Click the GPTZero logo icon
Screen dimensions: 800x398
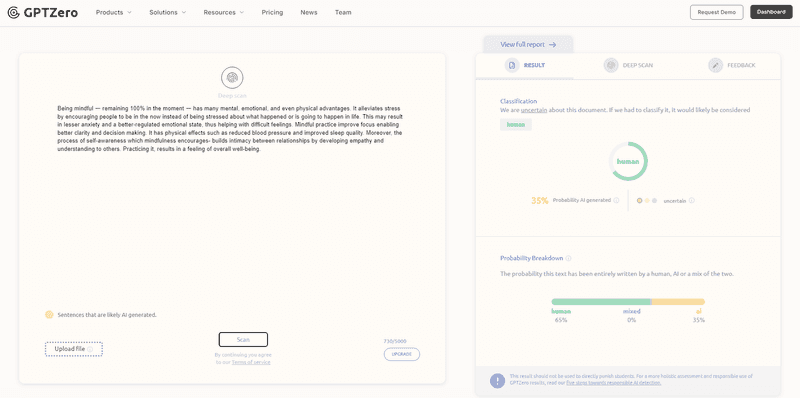point(14,12)
